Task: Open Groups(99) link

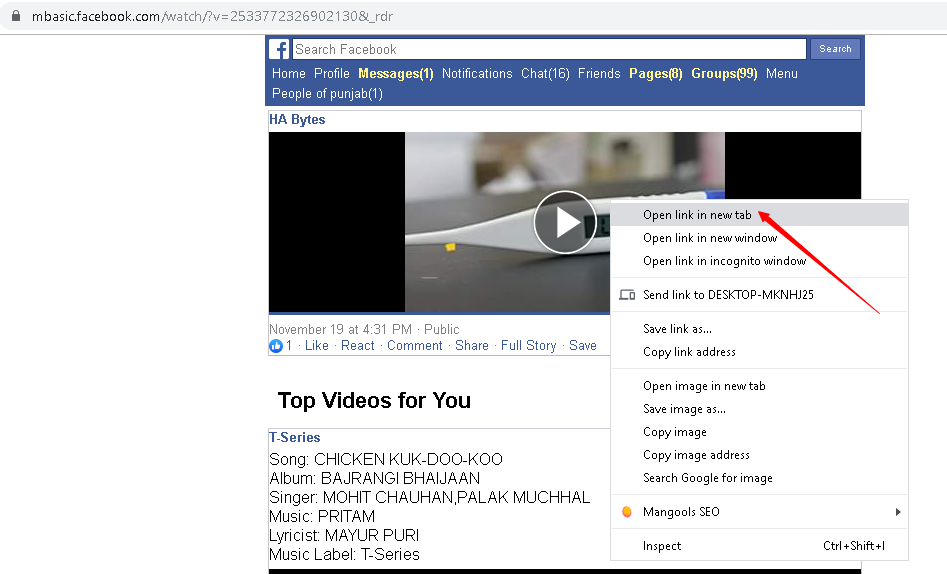Action: click(724, 73)
